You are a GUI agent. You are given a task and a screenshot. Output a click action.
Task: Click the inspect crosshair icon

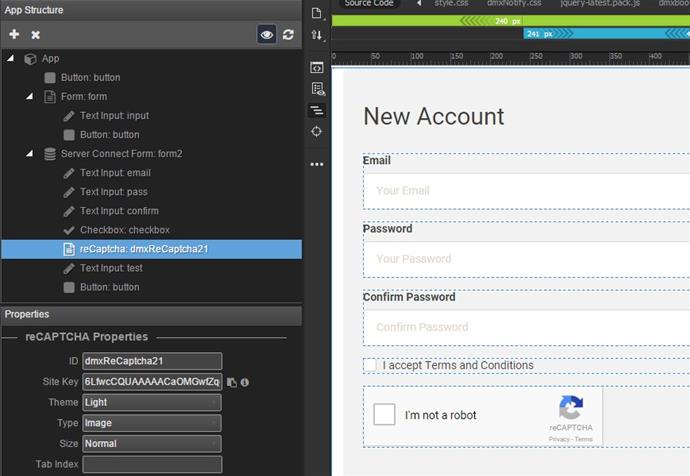(317, 131)
